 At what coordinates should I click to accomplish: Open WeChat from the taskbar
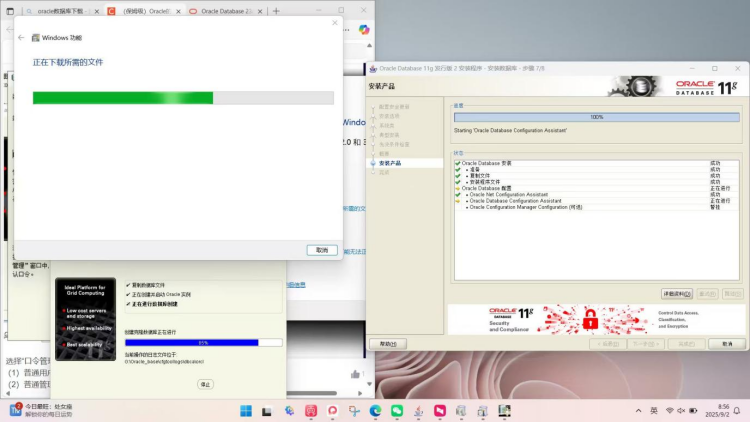click(x=397, y=411)
